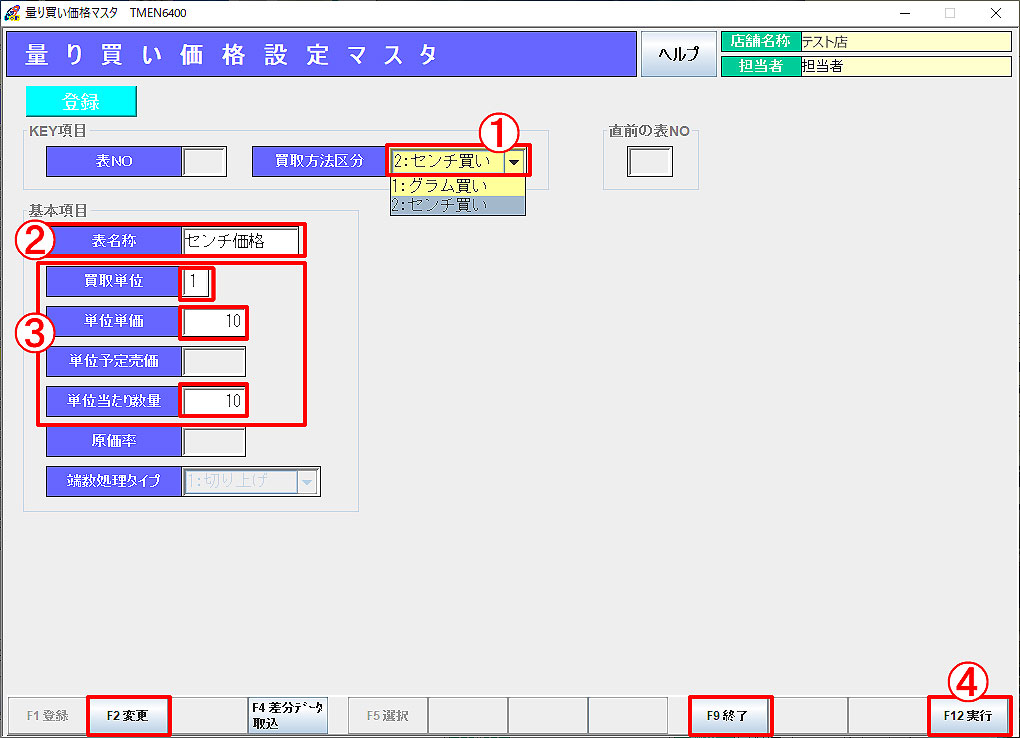The image size is (1020, 738).
Task: Close the 量り買い価格マスタ window
Action: 995,13
